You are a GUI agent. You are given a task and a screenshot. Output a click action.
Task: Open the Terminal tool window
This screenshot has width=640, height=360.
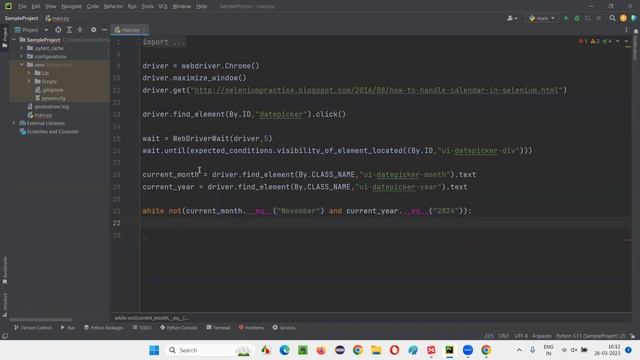coord(218,328)
